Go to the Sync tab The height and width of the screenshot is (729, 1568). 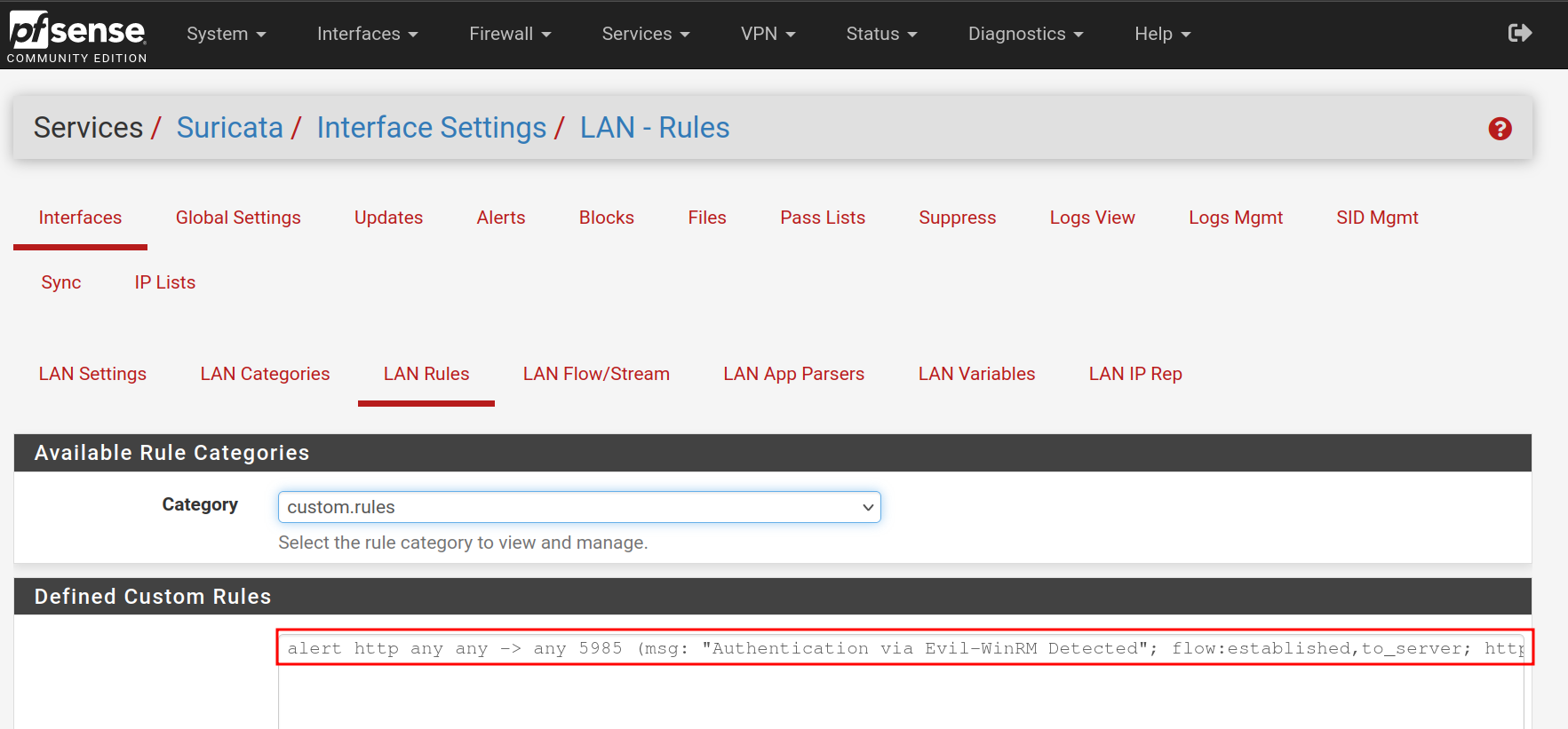pos(61,282)
